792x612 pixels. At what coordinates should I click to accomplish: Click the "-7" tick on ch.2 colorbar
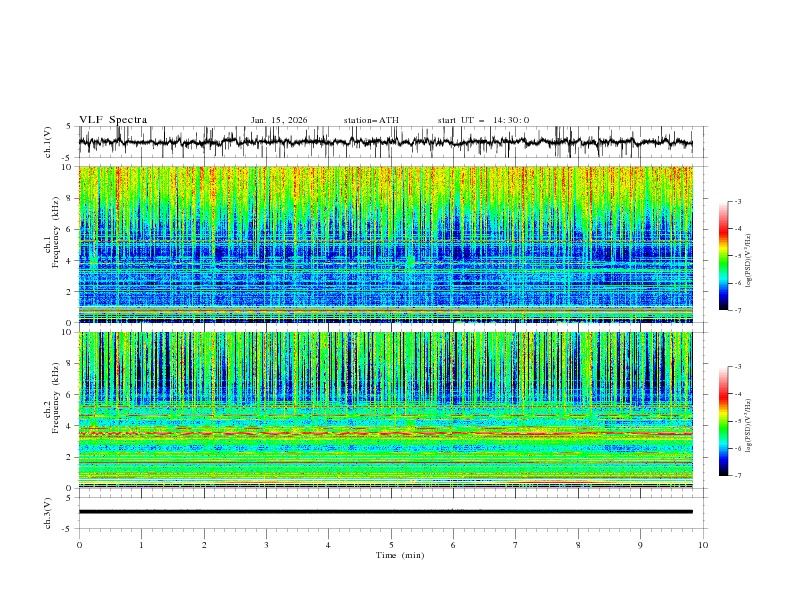(x=737, y=475)
